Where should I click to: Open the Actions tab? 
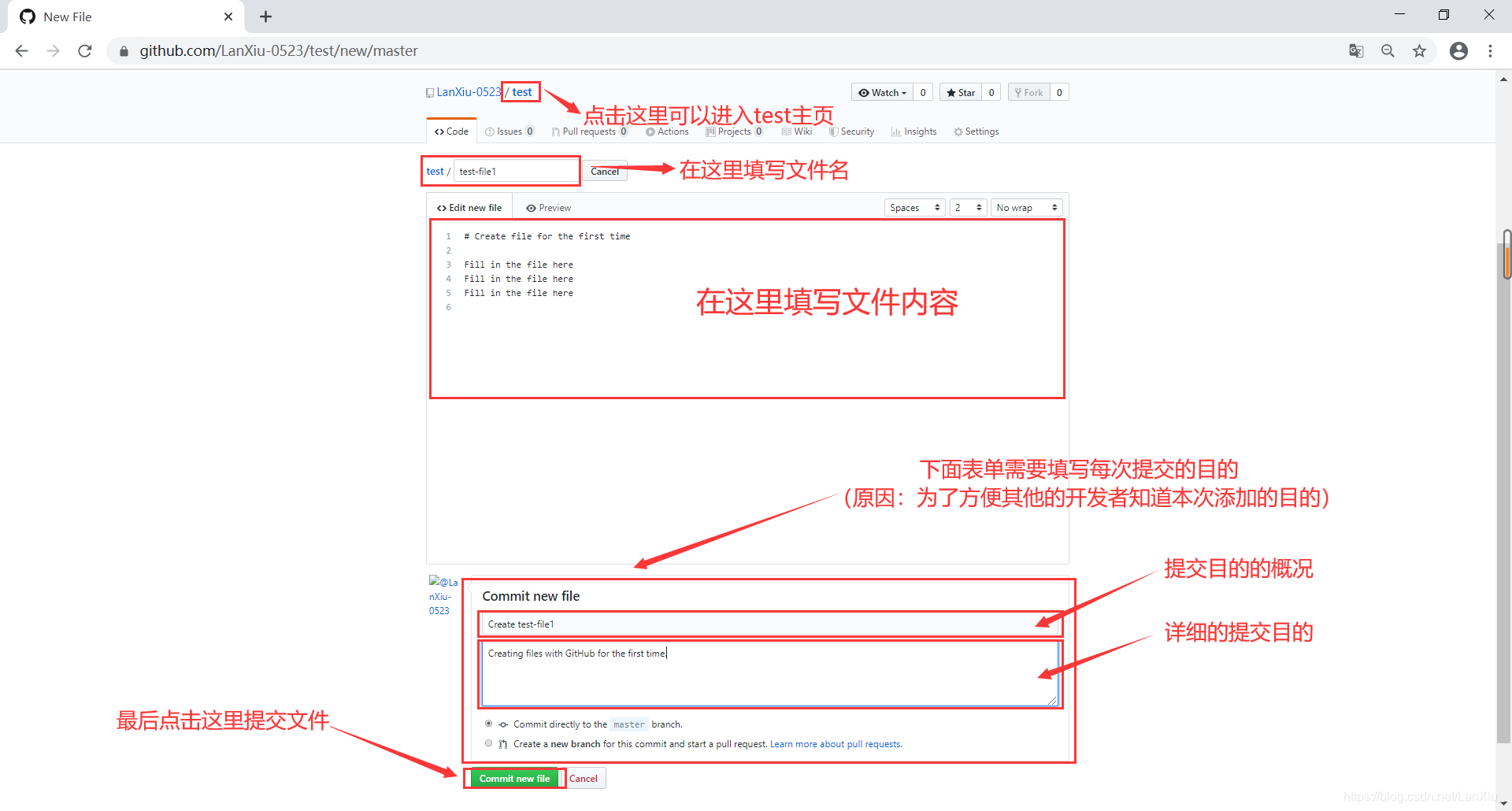667,131
